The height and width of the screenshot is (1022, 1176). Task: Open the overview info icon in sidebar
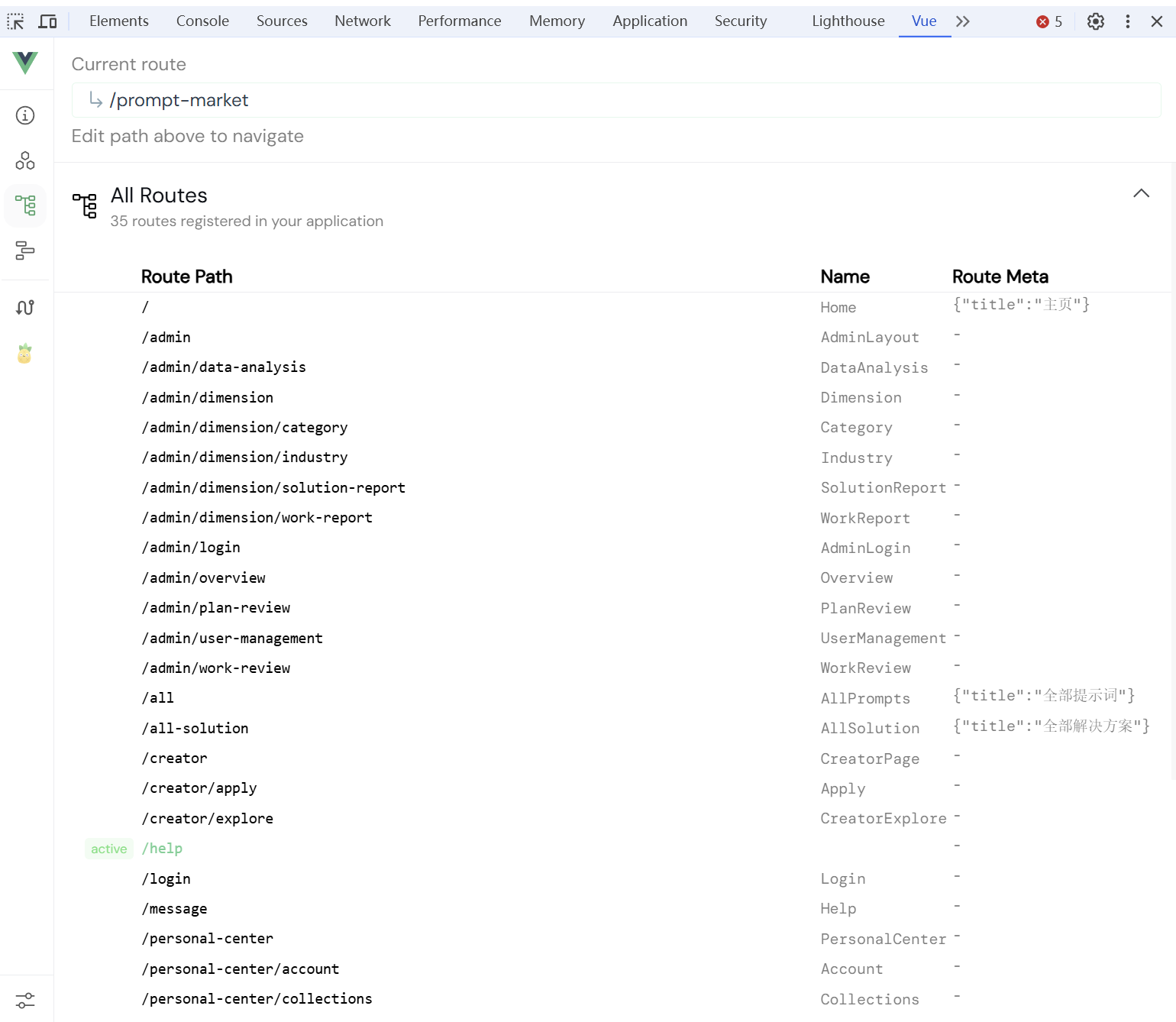[25, 115]
